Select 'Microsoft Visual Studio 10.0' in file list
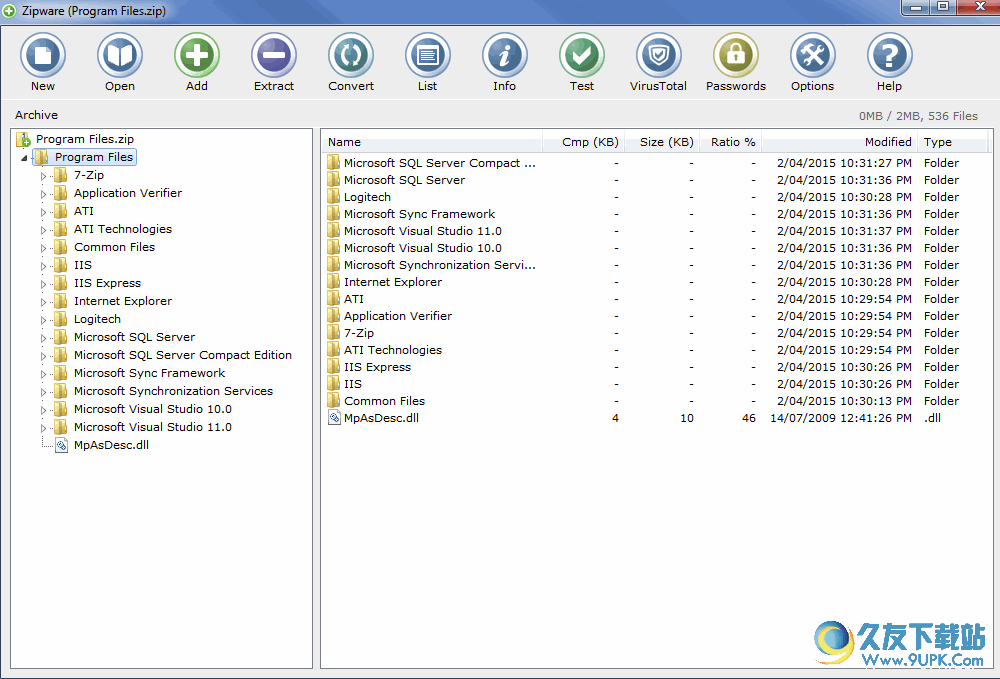 click(423, 248)
